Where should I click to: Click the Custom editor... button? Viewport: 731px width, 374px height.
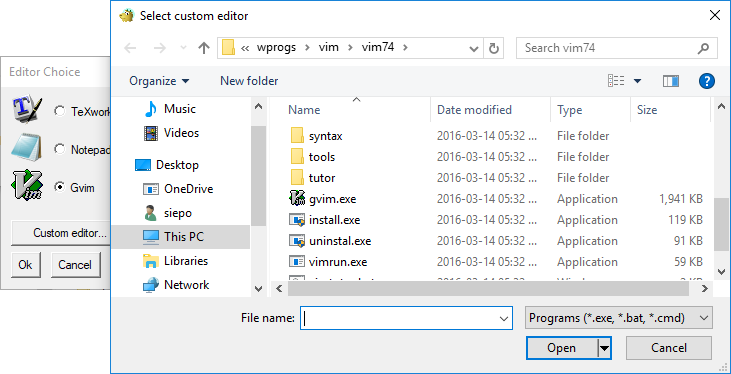coord(69,233)
